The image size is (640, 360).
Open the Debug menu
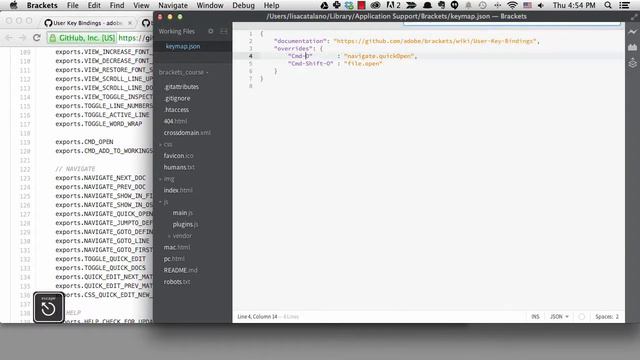point(243,5)
